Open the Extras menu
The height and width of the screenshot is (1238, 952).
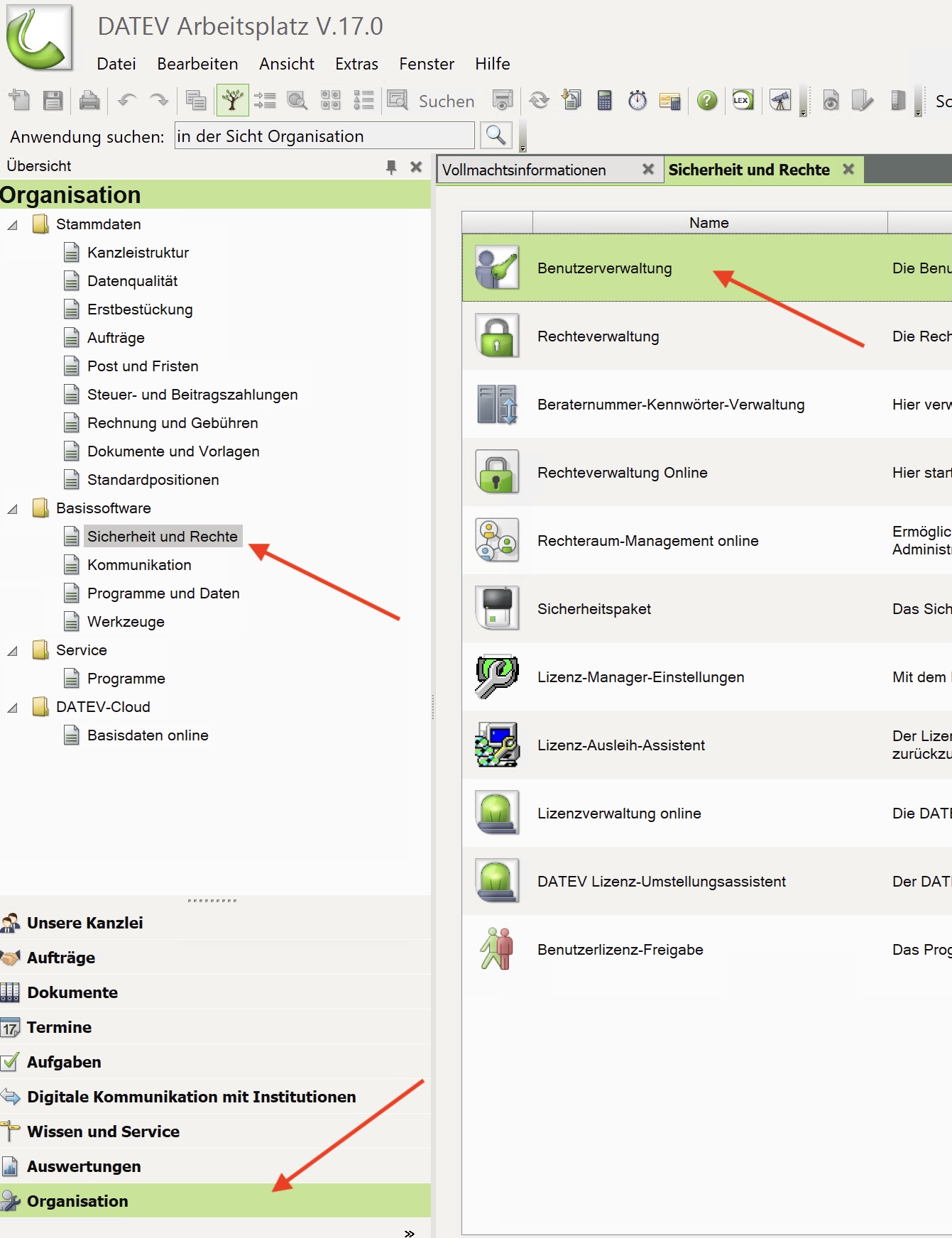click(356, 64)
